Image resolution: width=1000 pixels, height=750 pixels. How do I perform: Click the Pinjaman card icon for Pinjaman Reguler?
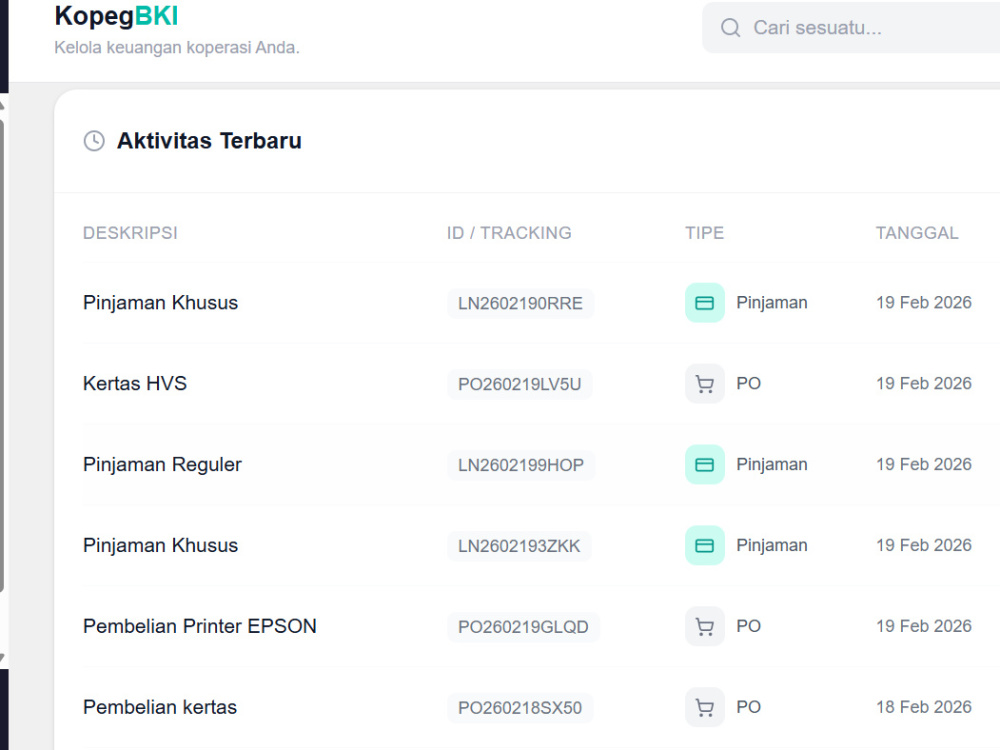click(704, 465)
